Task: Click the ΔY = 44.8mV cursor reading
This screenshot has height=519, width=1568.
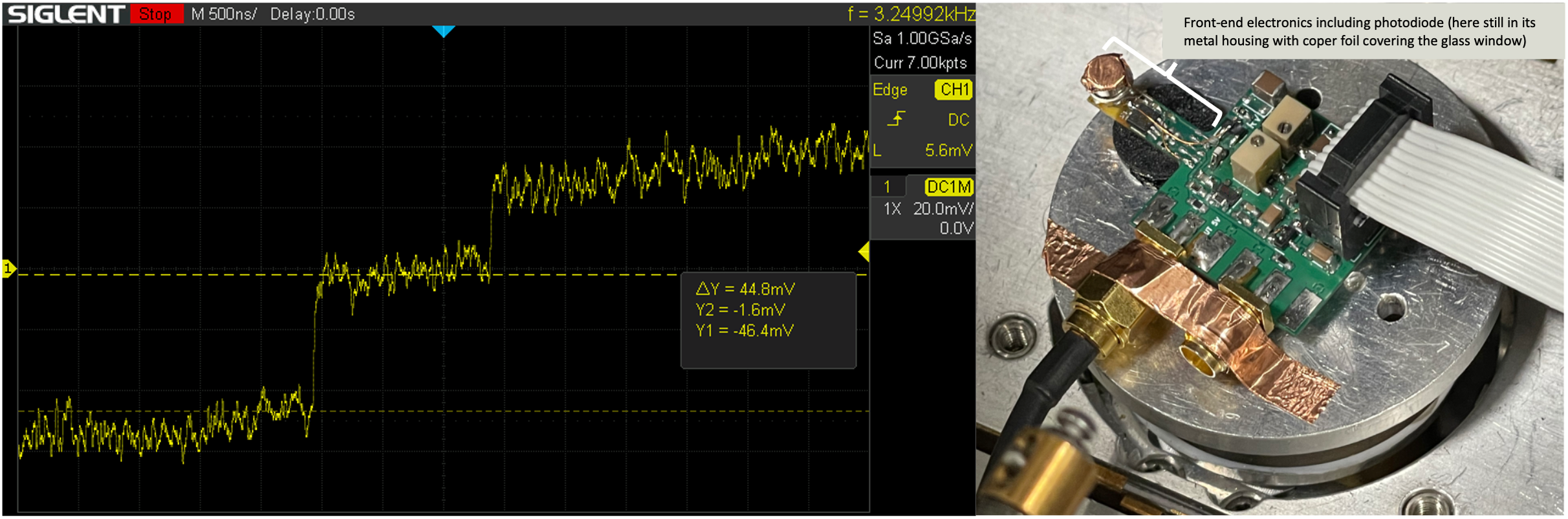Action: tap(745, 289)
